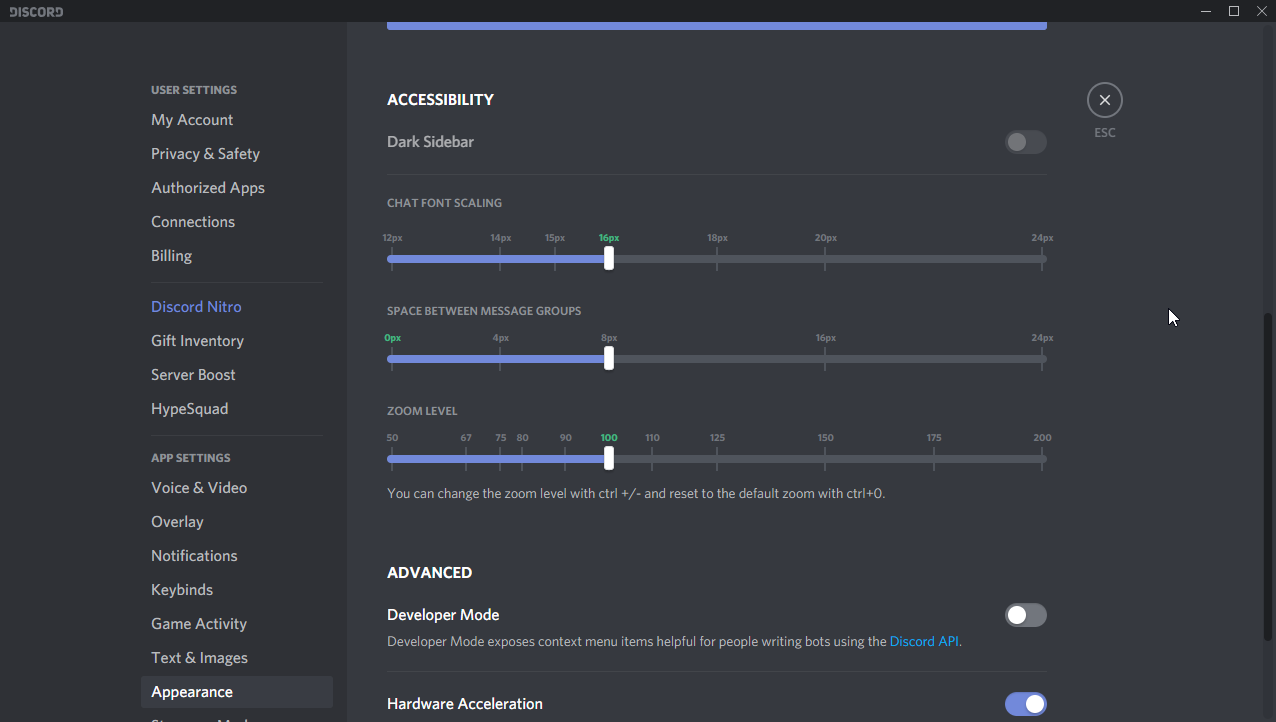Minimize the Discord window
The width and height of the screenshot is (1276, 722).
point(1206,11)
